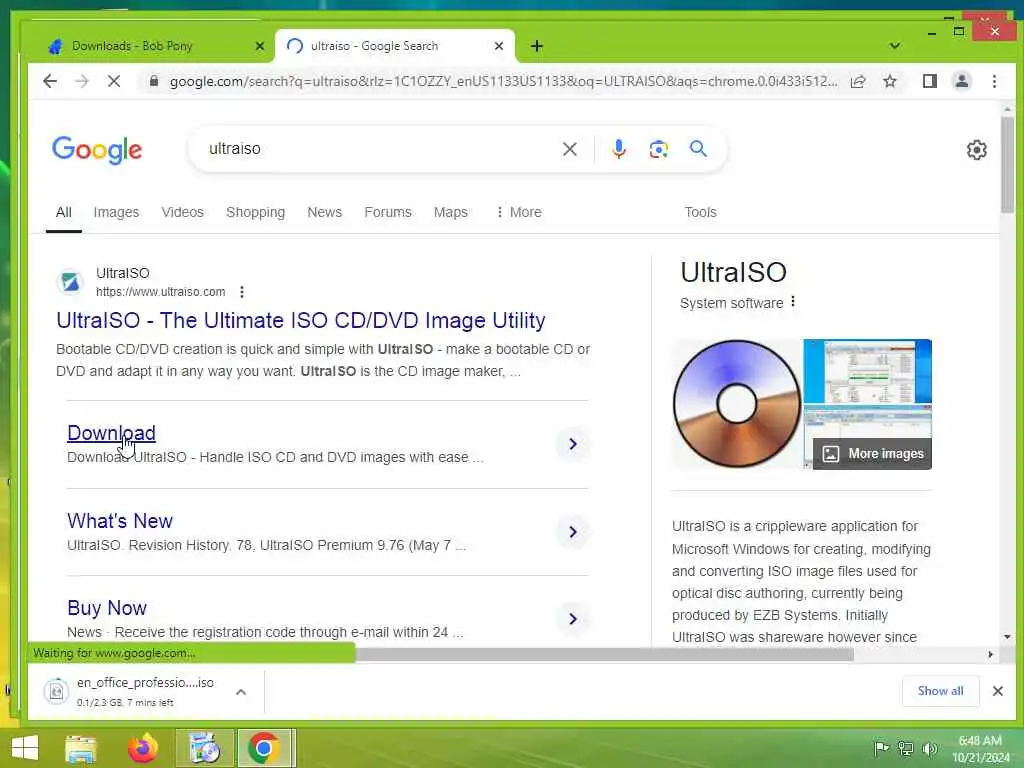Click the UltraISO site favicon
The height and width of the screenshot is (768, 1024).
click(x=71, y=282)
